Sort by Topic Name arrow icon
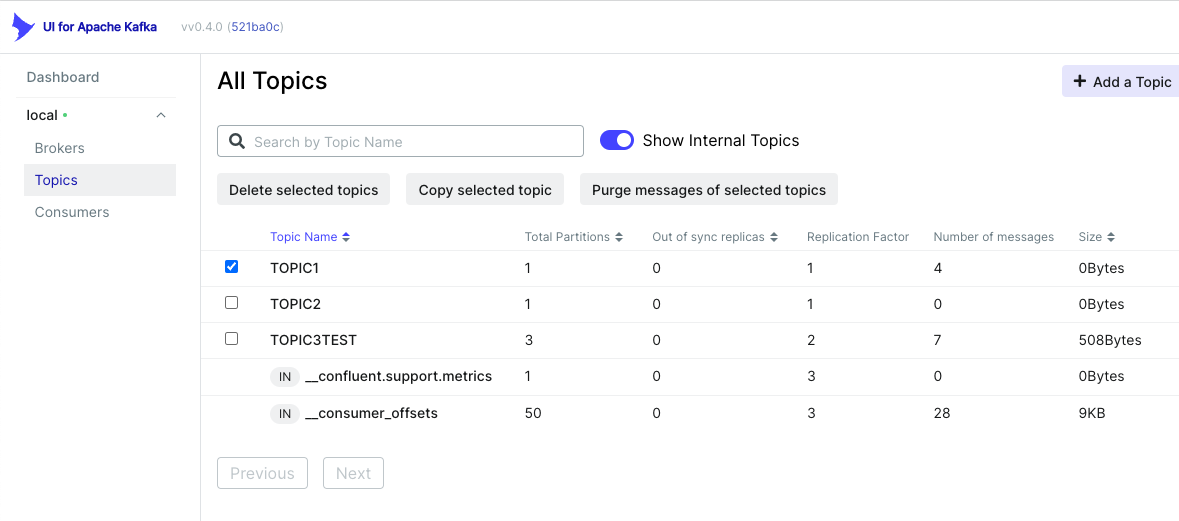Screen dimensions: 1179x521 point(346,237)
